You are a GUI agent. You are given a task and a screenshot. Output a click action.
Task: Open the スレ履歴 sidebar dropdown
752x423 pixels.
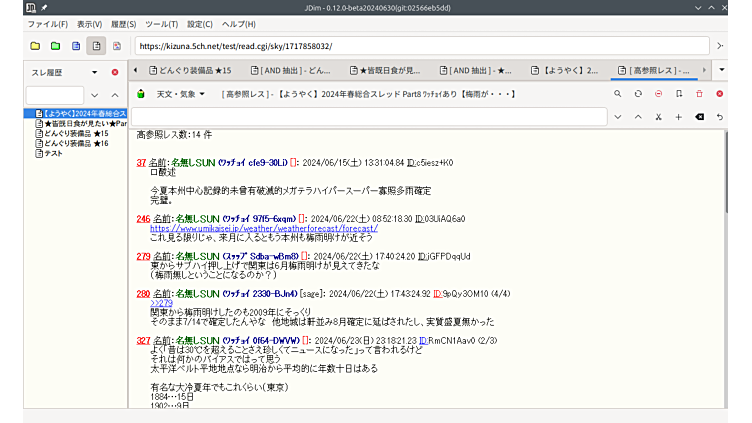[94, 72]
